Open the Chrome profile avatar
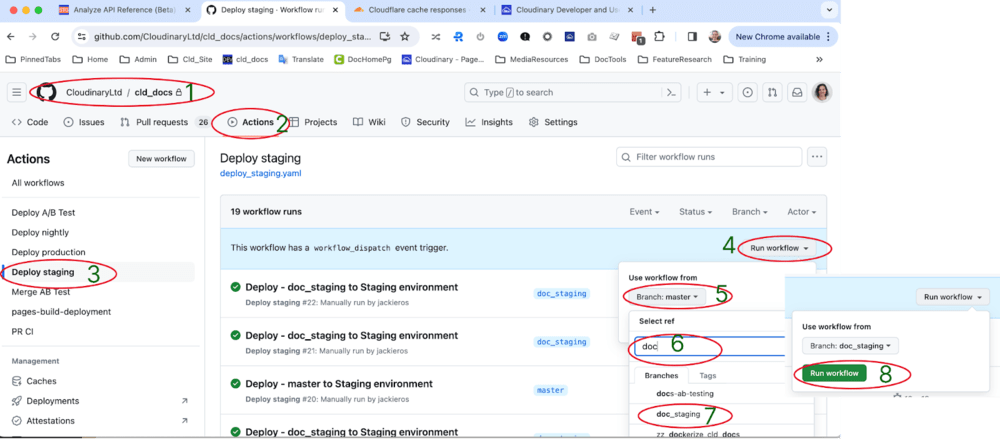This screenshot has width=1000, height=446. click(x=715, y=37)
